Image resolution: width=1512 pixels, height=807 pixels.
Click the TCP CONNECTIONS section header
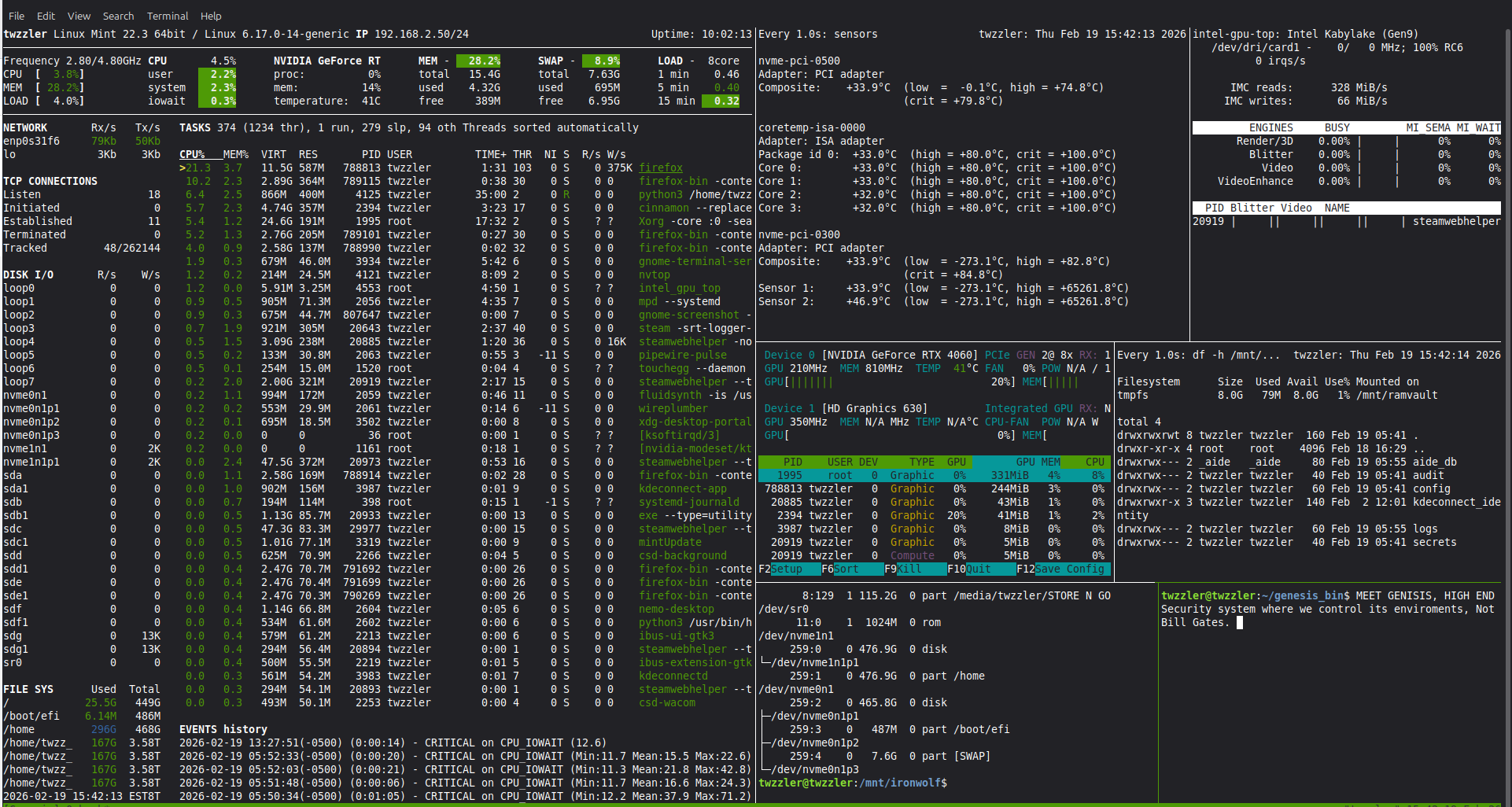[50, 181]
